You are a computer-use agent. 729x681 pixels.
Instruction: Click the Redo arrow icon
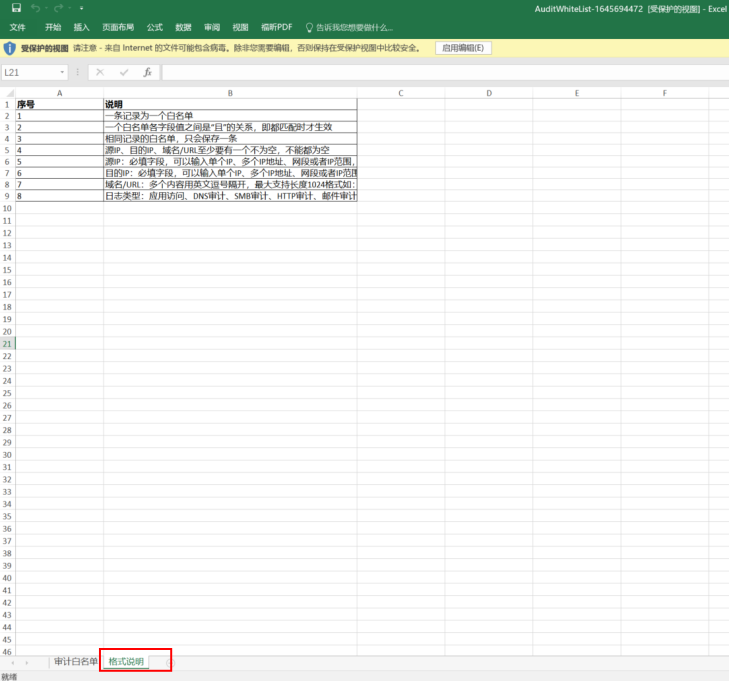(60, 8)
